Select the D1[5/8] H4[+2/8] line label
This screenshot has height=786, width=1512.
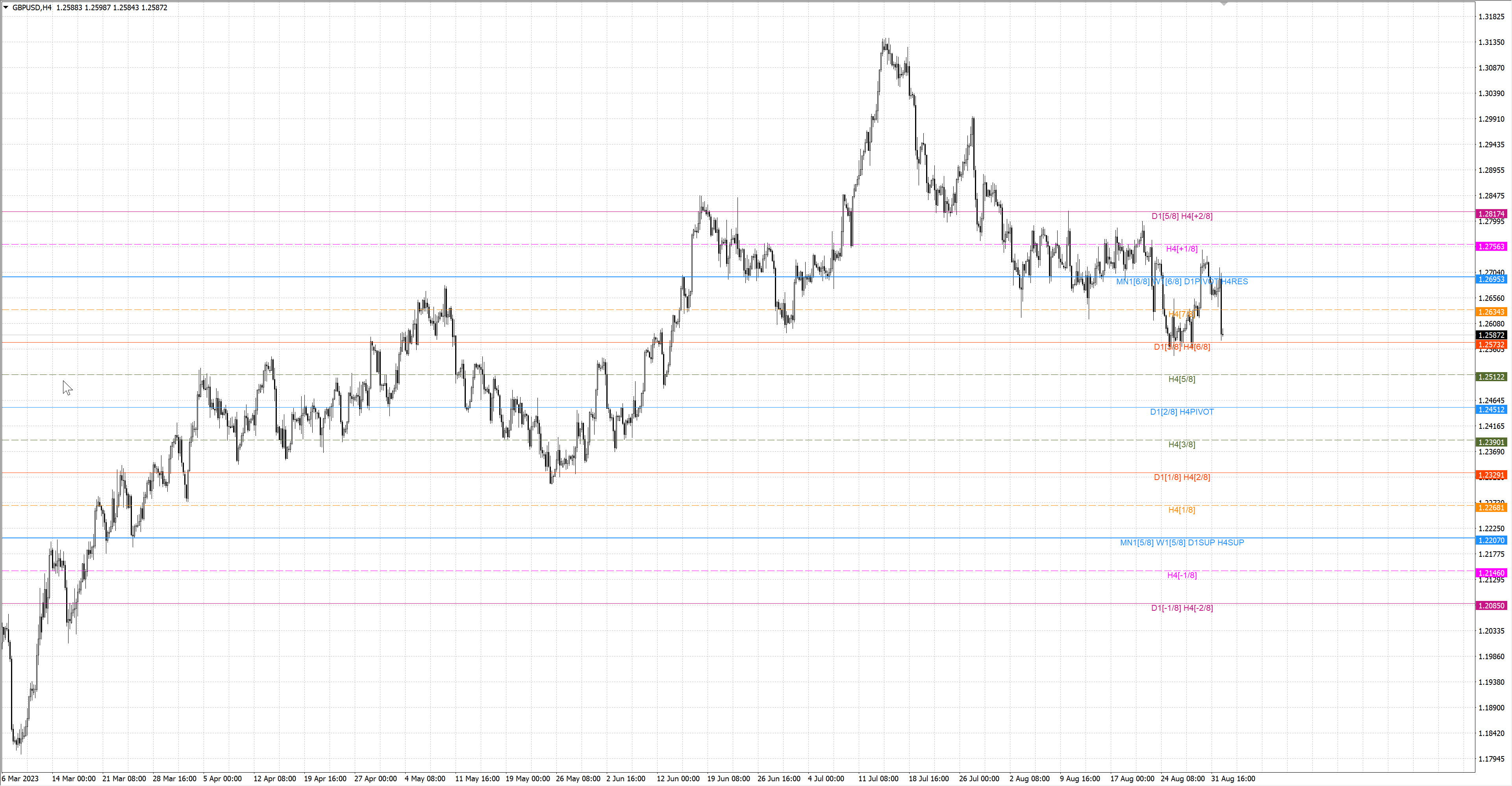(x=1182, y=216)
